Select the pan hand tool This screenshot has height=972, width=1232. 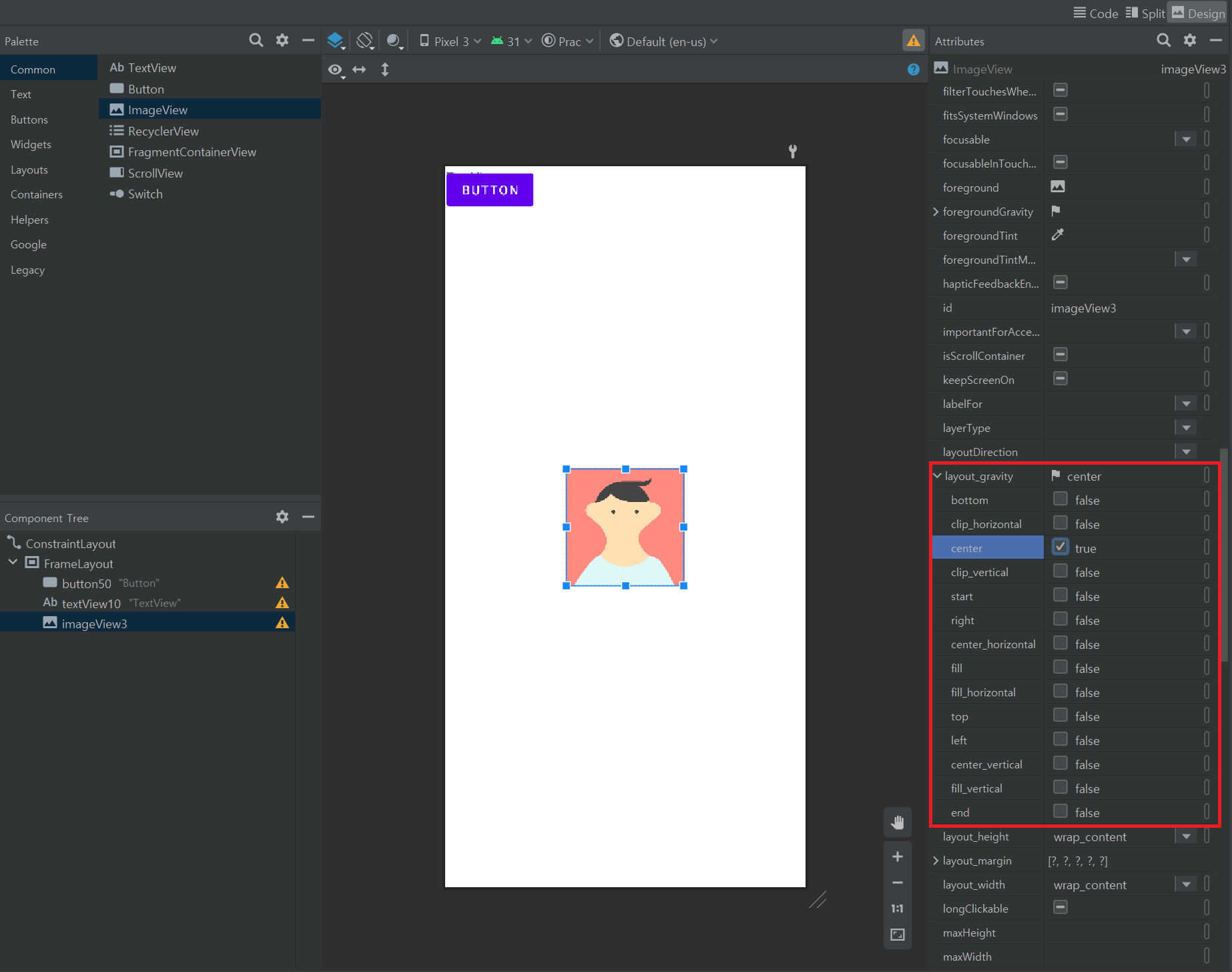point(898,822)
